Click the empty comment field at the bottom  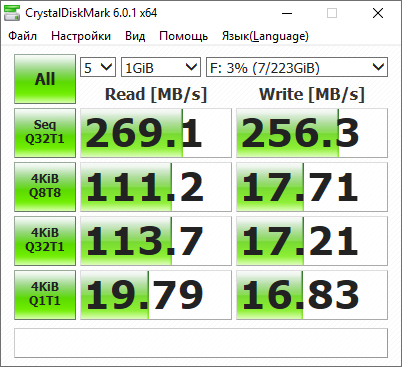point(201,343)
